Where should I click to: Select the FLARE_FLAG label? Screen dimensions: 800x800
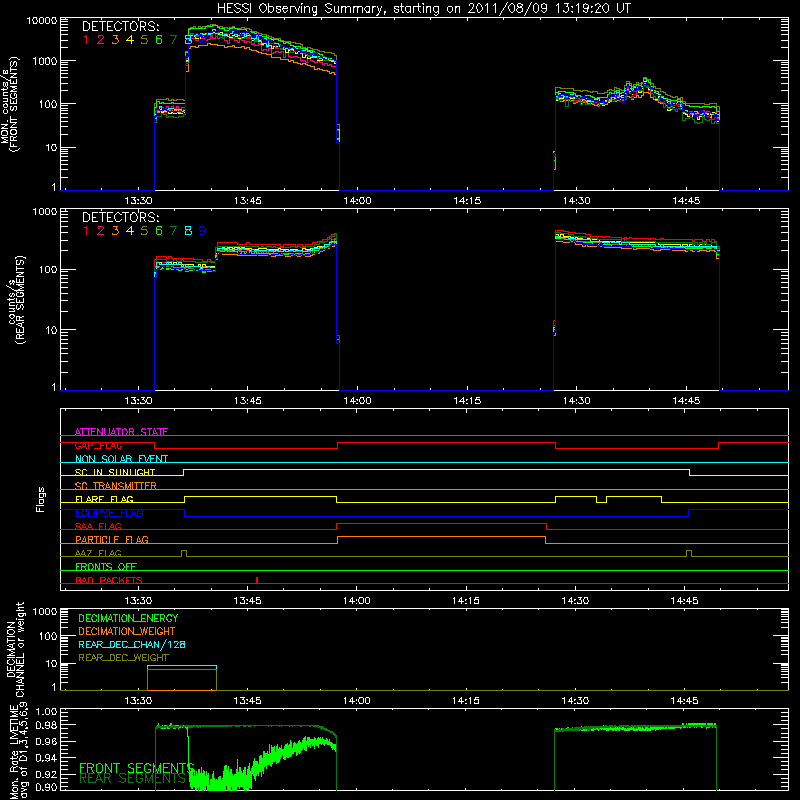tap(104, 499)
